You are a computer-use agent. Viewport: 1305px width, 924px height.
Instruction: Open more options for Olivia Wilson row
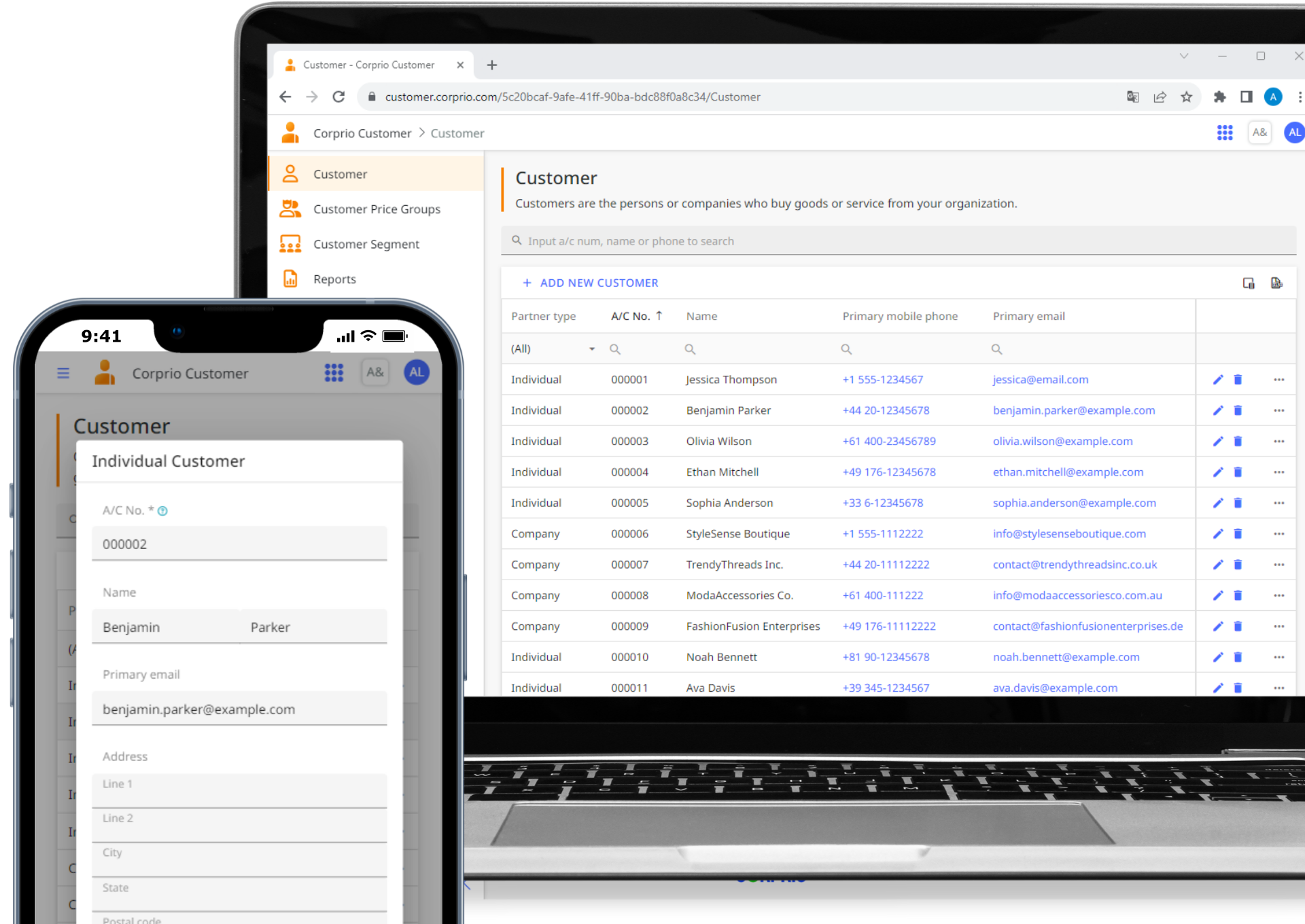coord(1278,442)
